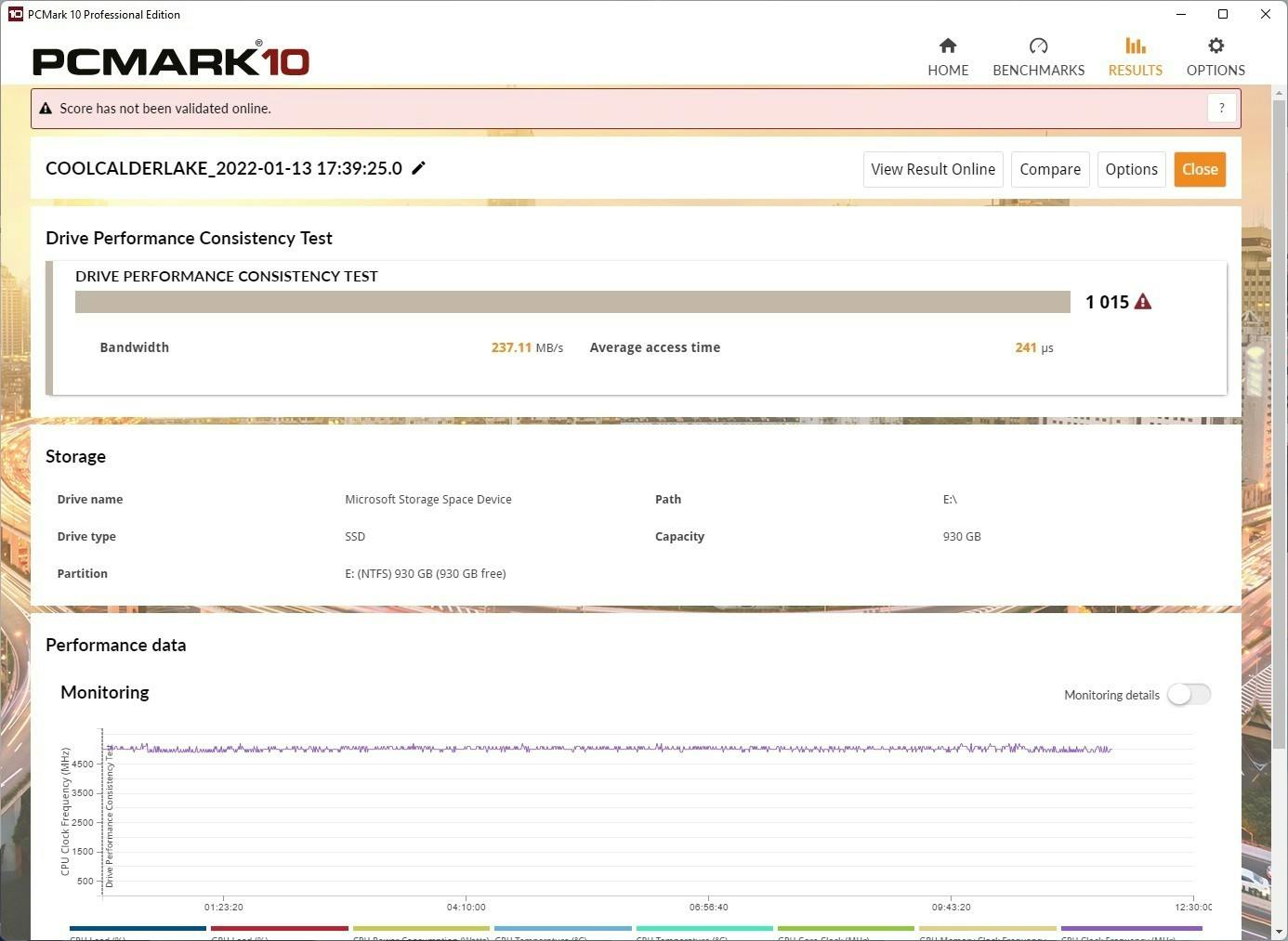Open Benchmarks via the gauge icon

pos(1038,46)
